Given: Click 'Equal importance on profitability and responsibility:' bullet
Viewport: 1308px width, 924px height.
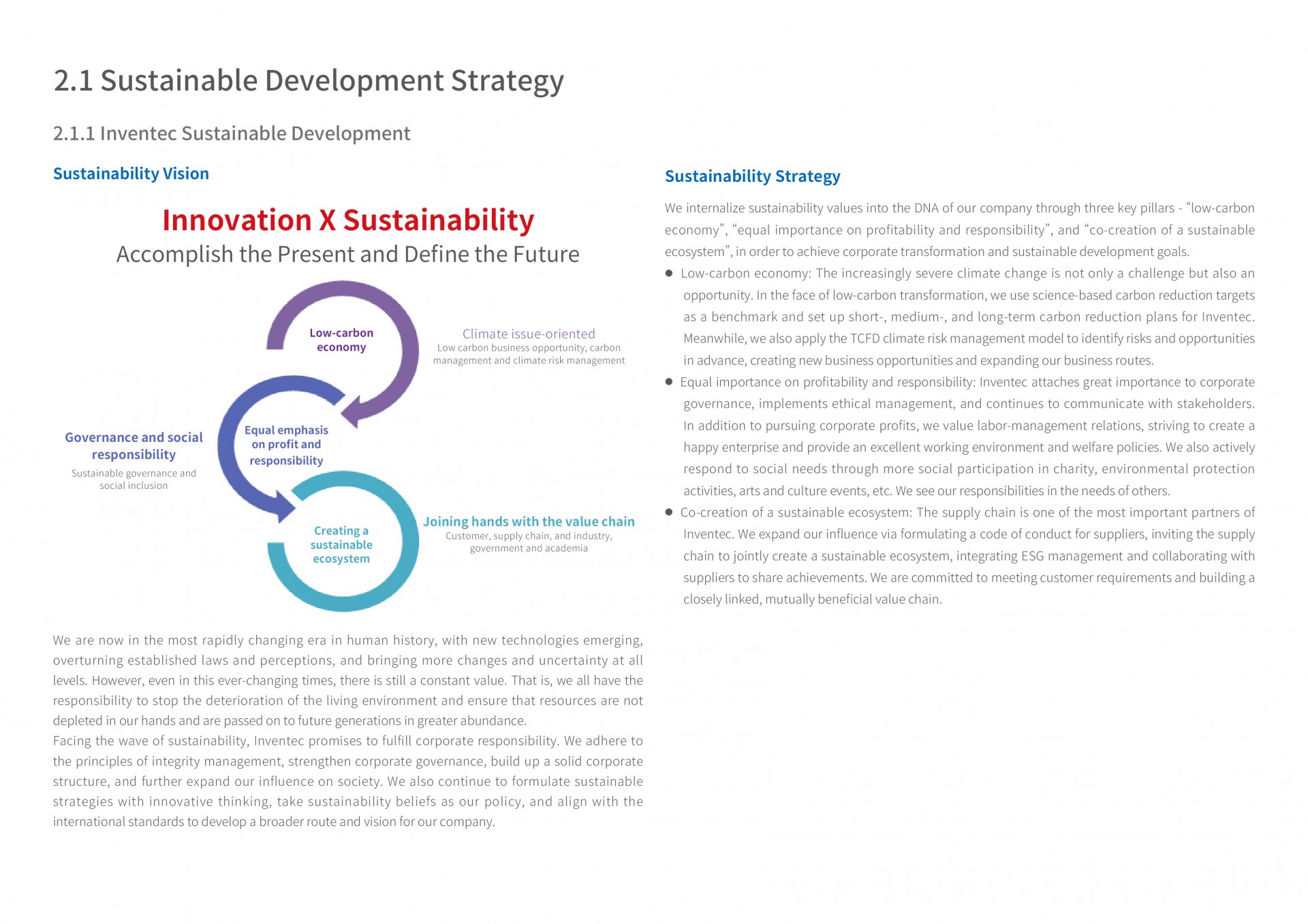Looking at the screenshot, I should [x=960, y=436].
